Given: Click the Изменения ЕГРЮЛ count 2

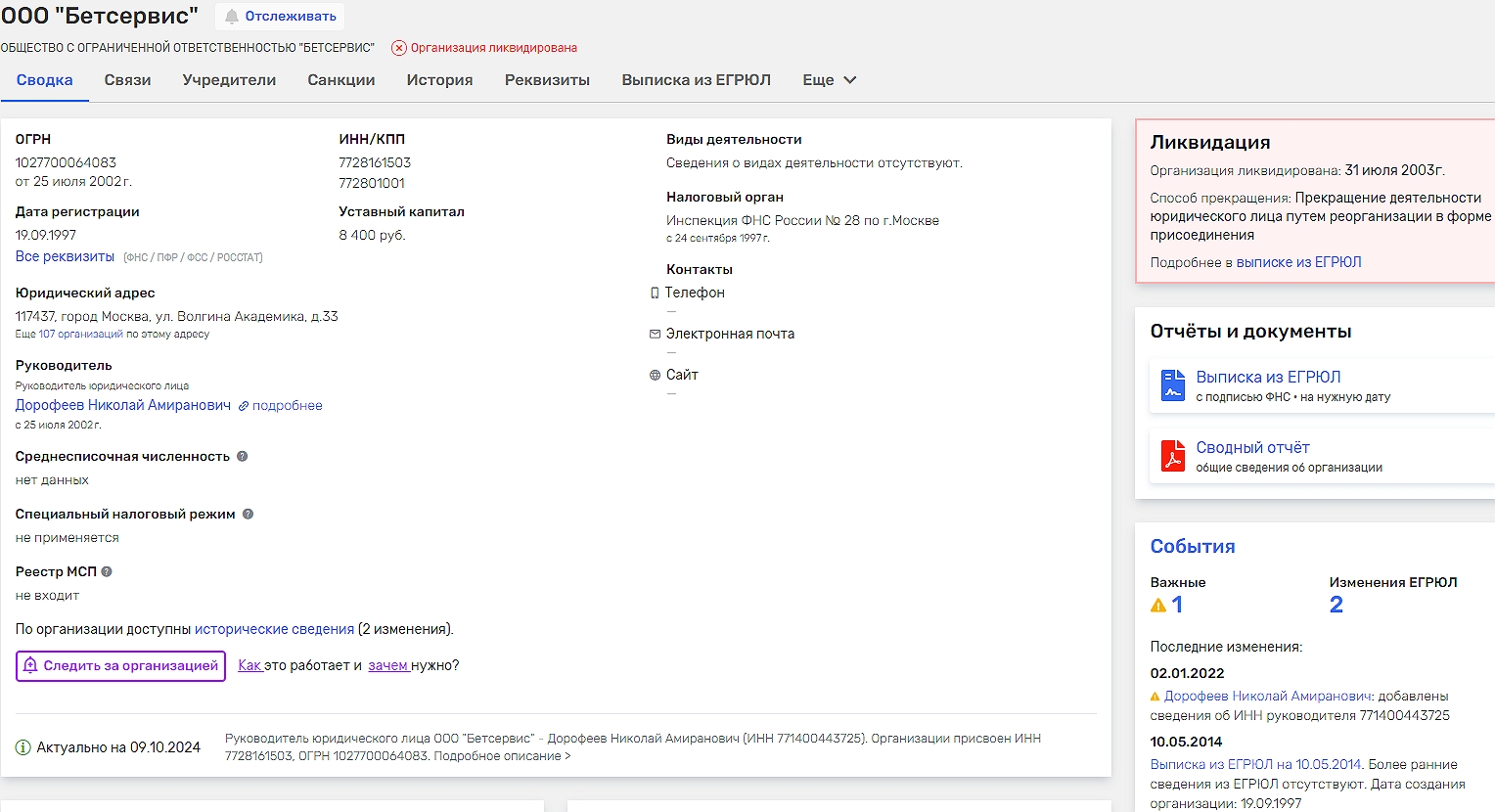Looking at the screenshot, I should (x=1336, y=605).
